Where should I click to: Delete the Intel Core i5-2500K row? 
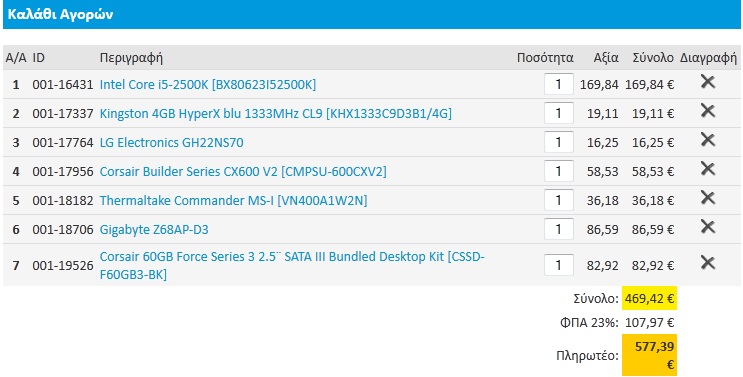[x=707, y=82]
